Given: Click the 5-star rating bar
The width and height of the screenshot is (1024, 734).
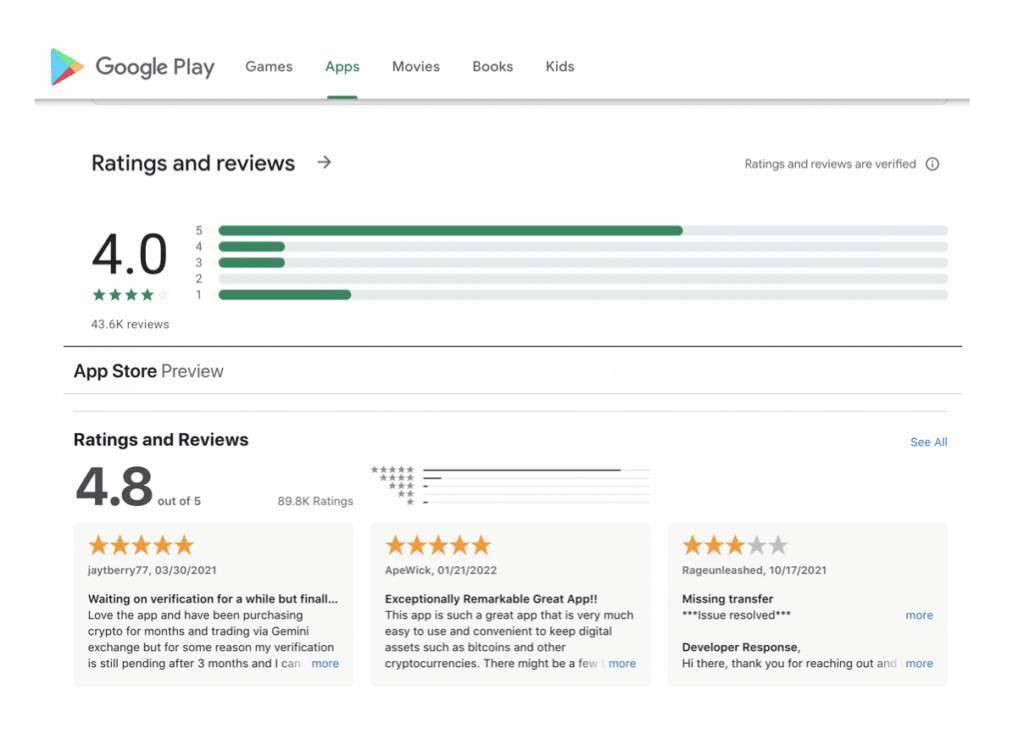Looking at the screenshot, I should pos(583,231).
